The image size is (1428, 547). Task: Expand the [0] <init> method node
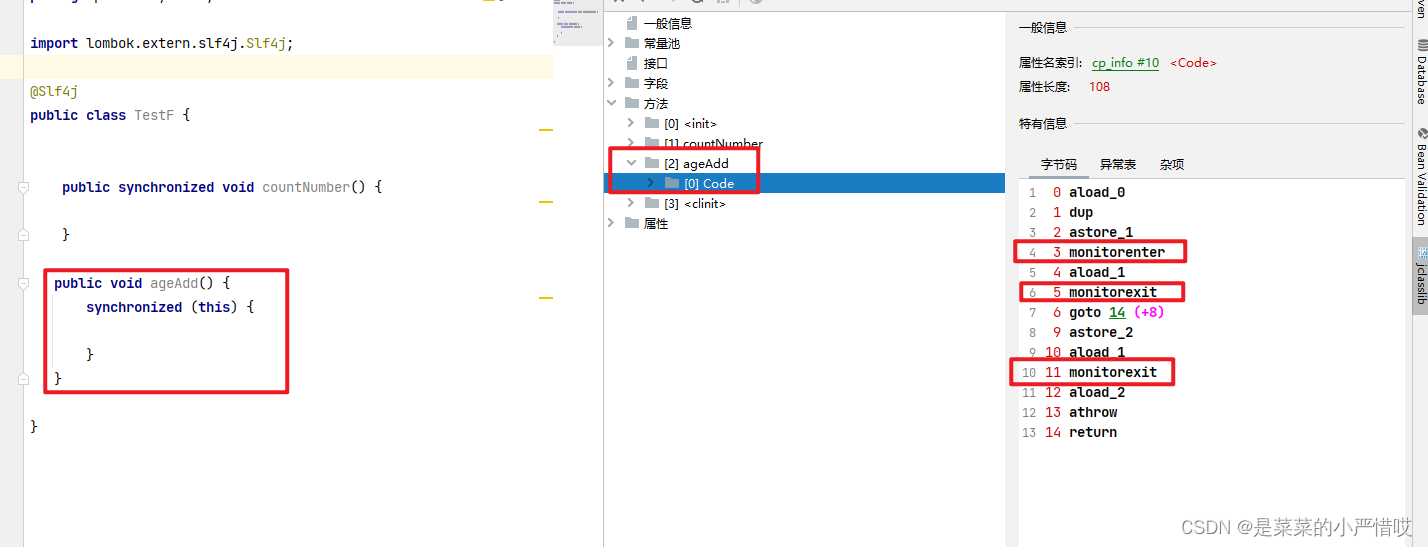point(631,123)
